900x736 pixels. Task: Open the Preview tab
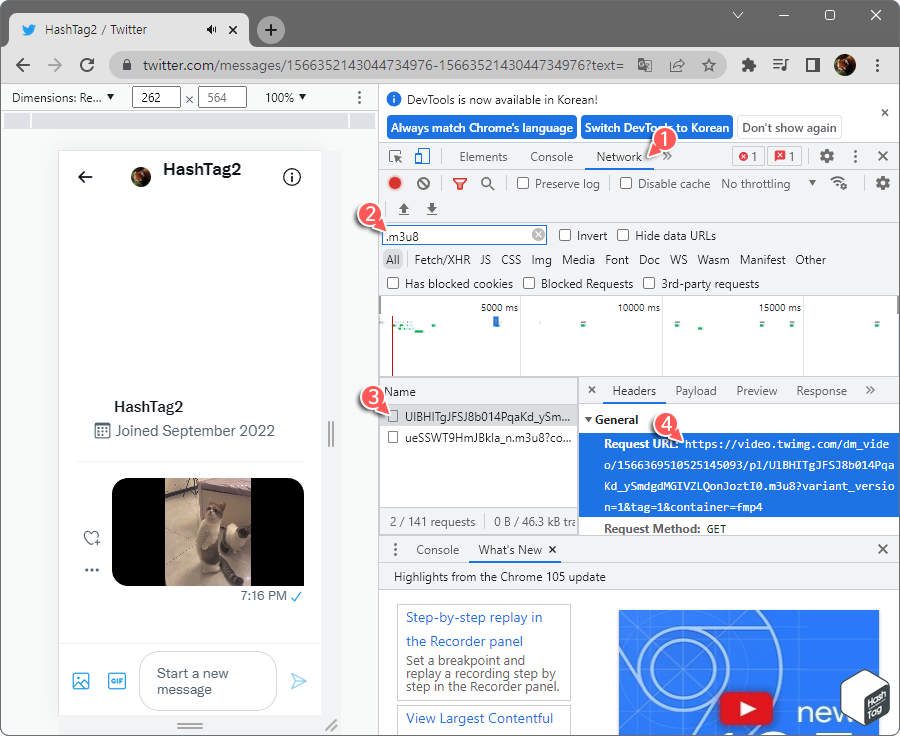click(x=757, y=391)
